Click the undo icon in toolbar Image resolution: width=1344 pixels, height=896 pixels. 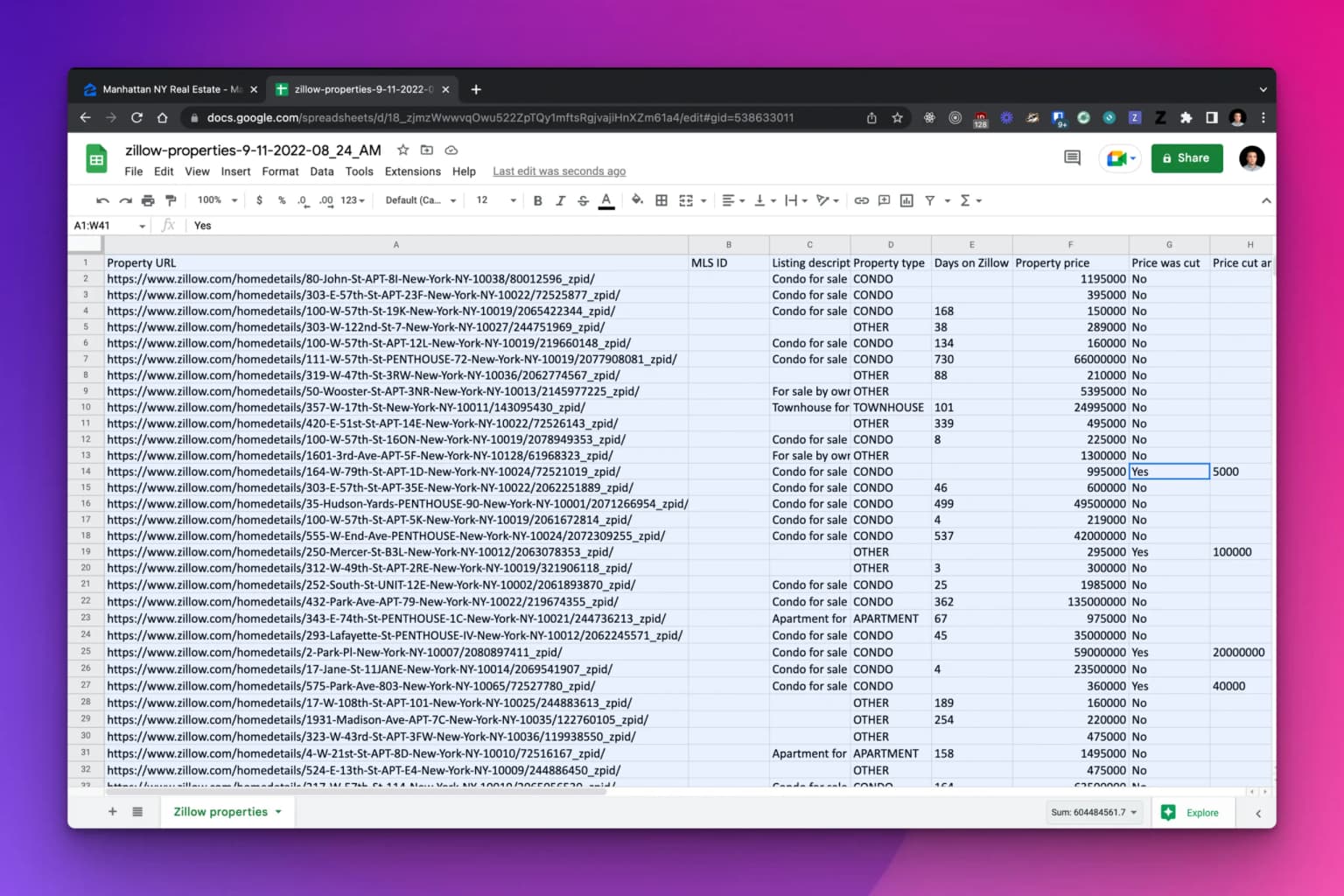click(102, 200)
